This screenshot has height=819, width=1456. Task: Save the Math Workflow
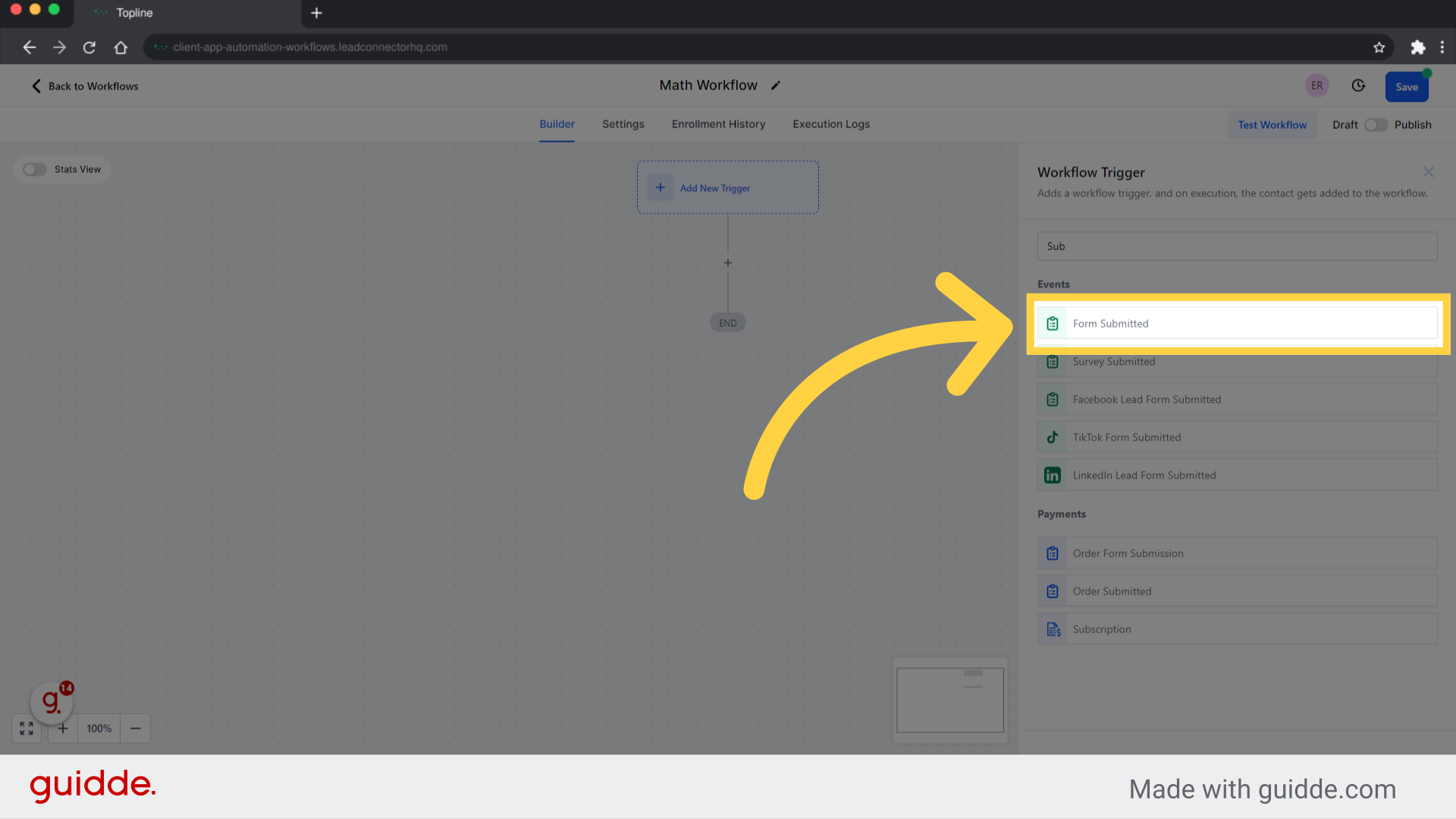tap(1407, 86)
